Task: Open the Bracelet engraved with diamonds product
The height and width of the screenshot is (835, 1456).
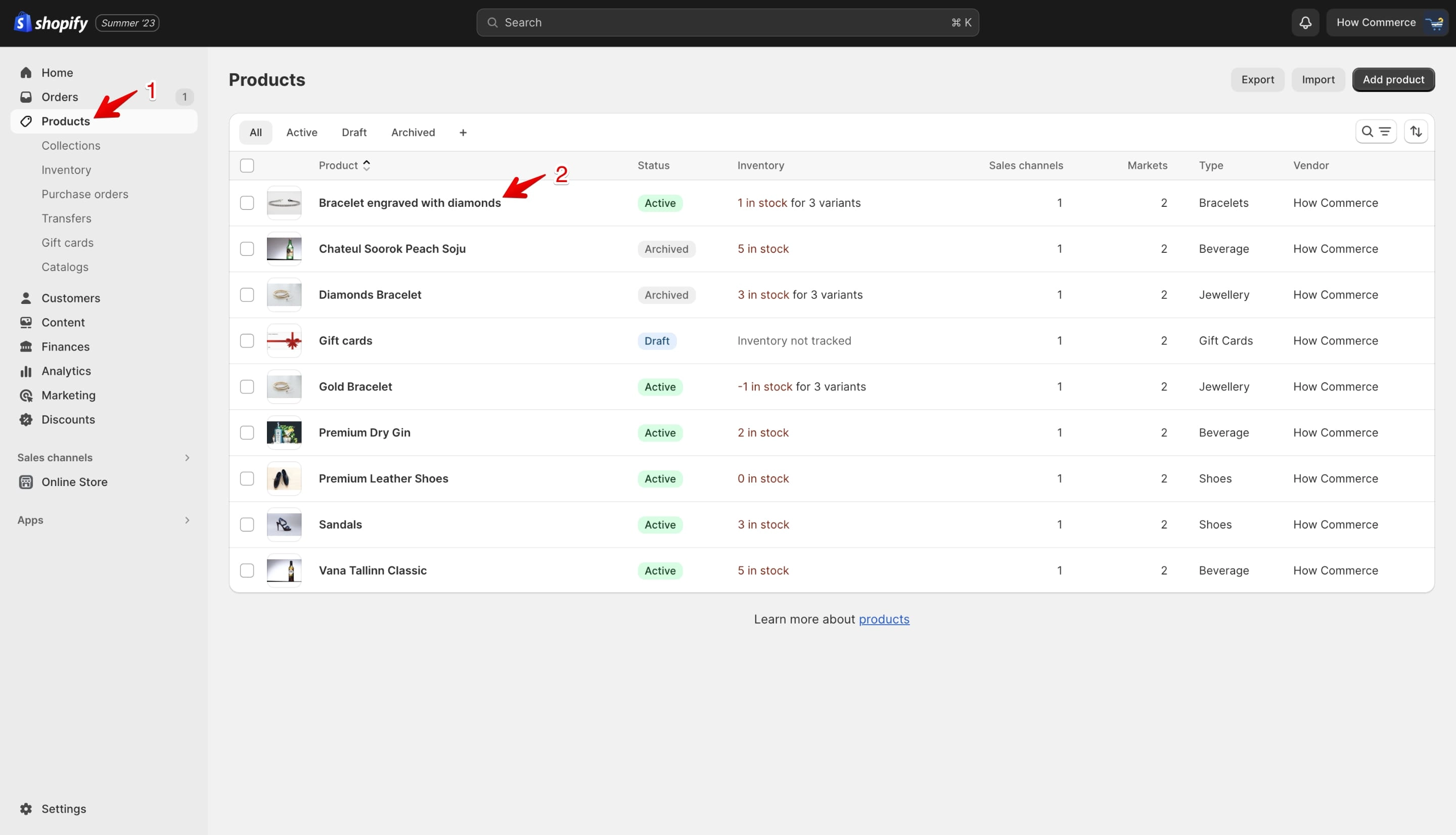Action: [409, 203]
